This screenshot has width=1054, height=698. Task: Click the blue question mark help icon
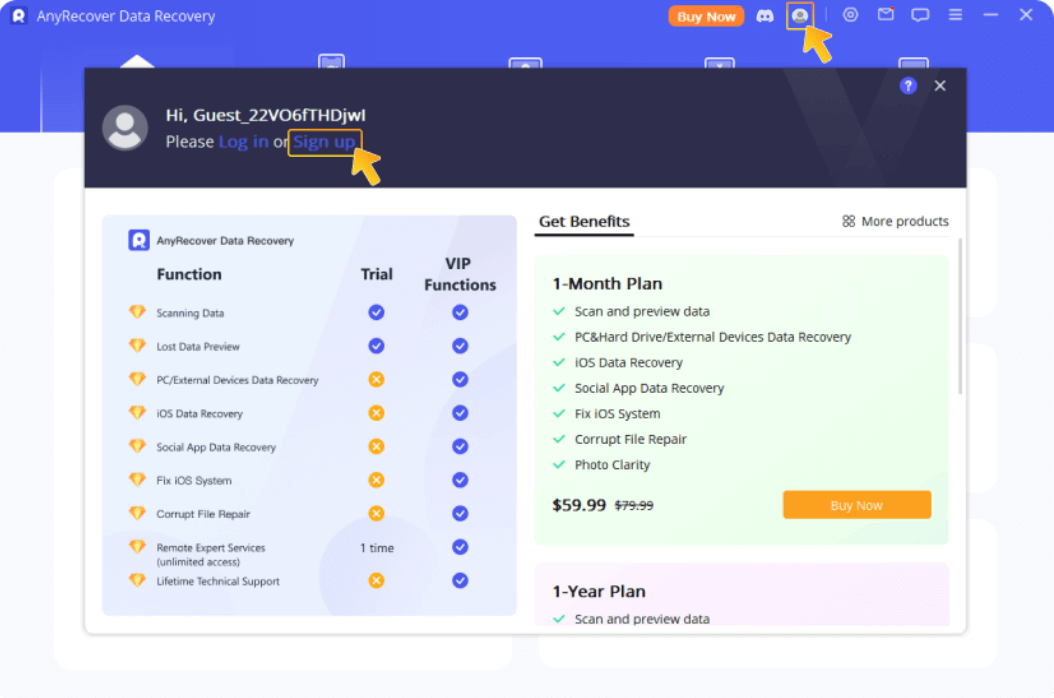point(908,86)
